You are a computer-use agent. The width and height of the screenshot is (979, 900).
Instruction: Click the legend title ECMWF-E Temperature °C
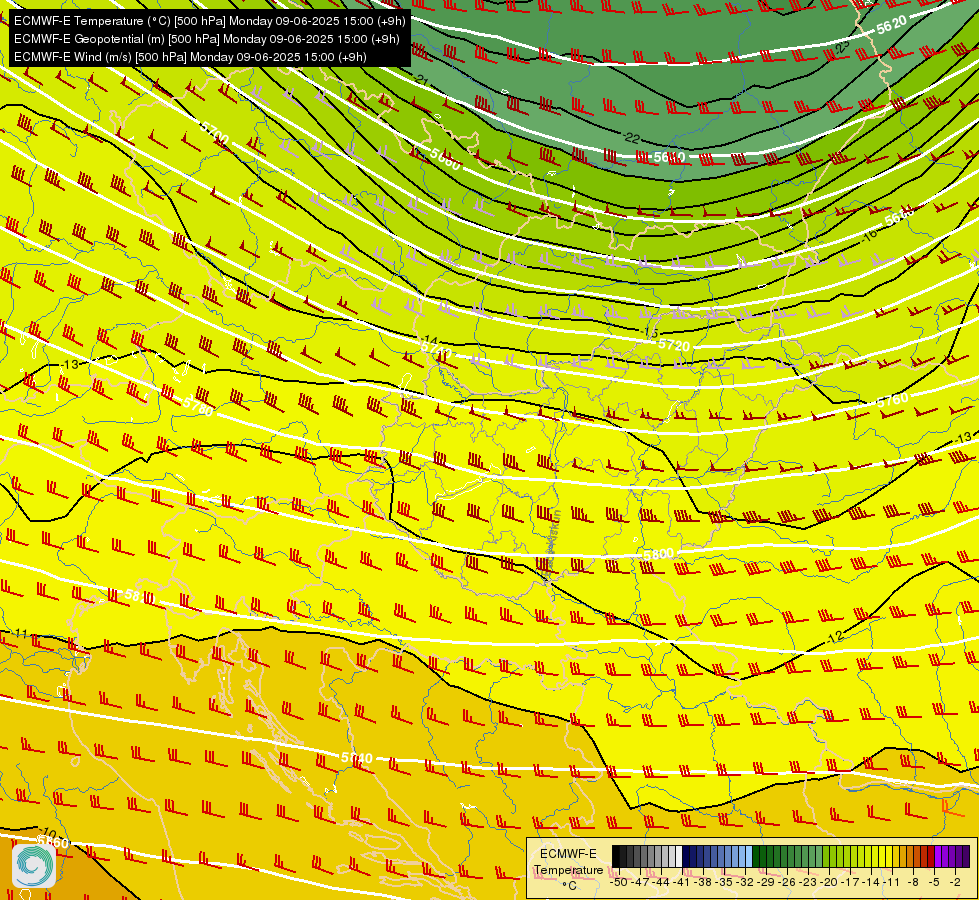pyautogui.click(x=569, y=869)
